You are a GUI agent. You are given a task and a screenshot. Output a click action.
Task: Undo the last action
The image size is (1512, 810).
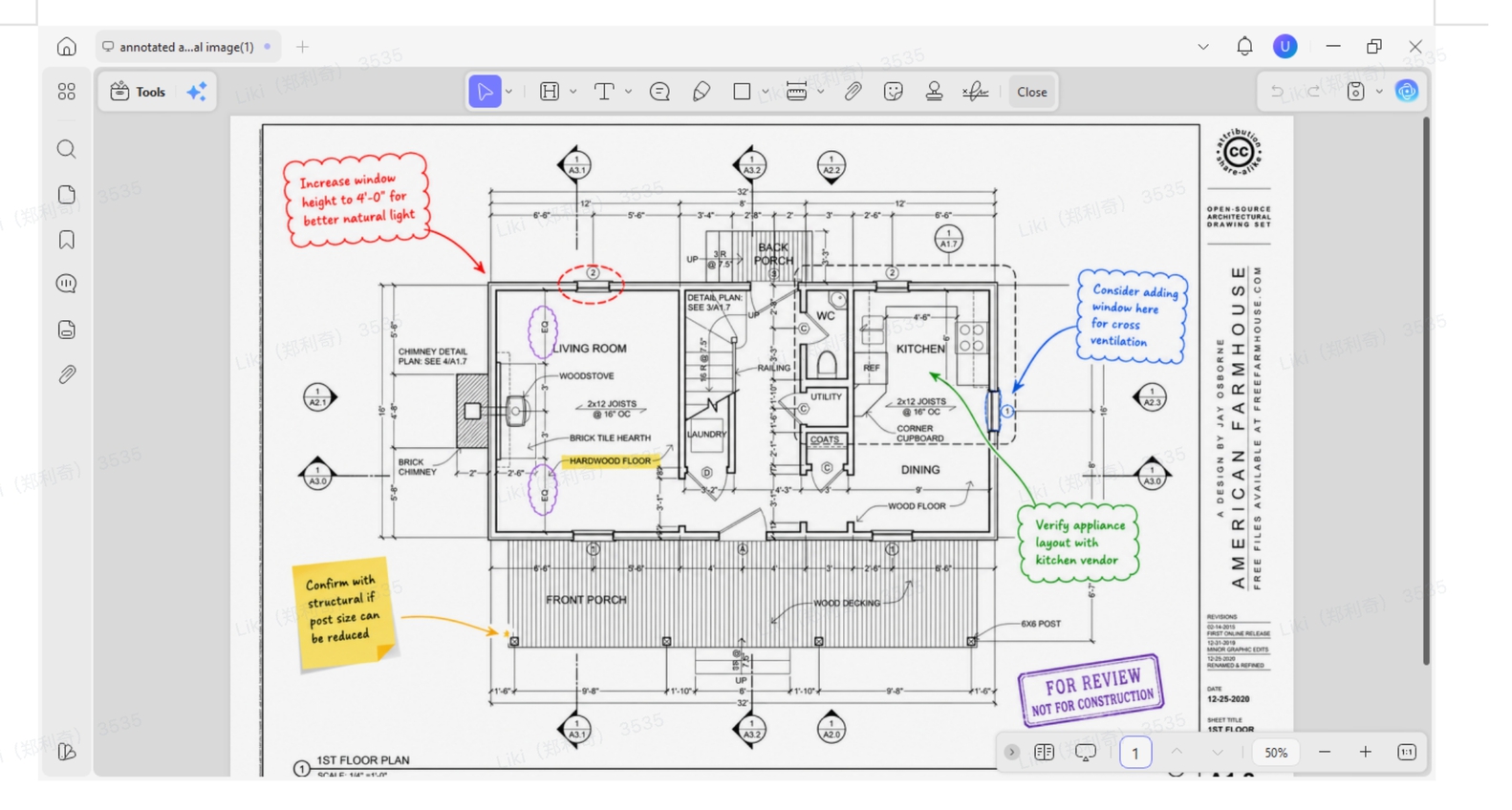point(1277,92)
